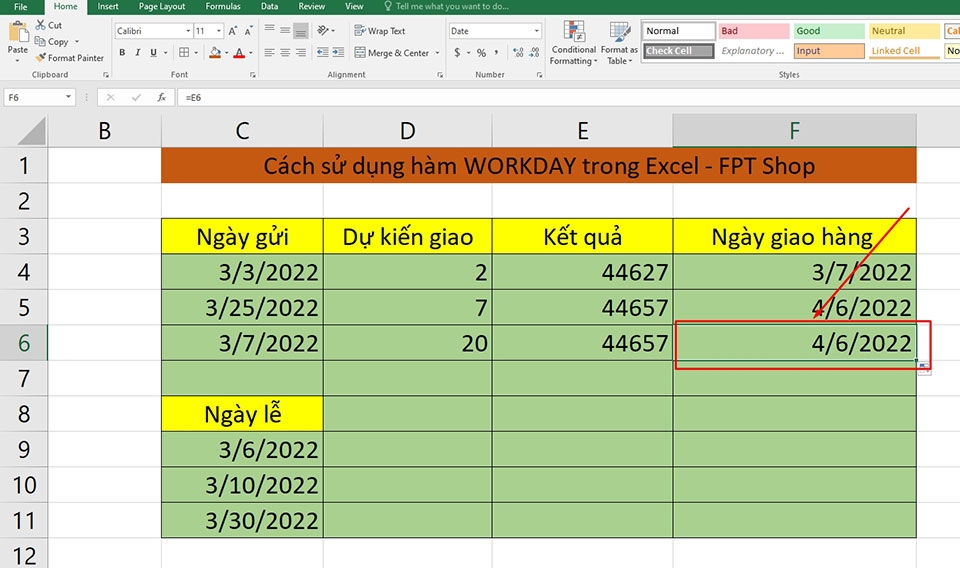Toggle Bold formatting
Image resolution: width=960 pixels, height=568 pixels.
[x=122, y=53]
